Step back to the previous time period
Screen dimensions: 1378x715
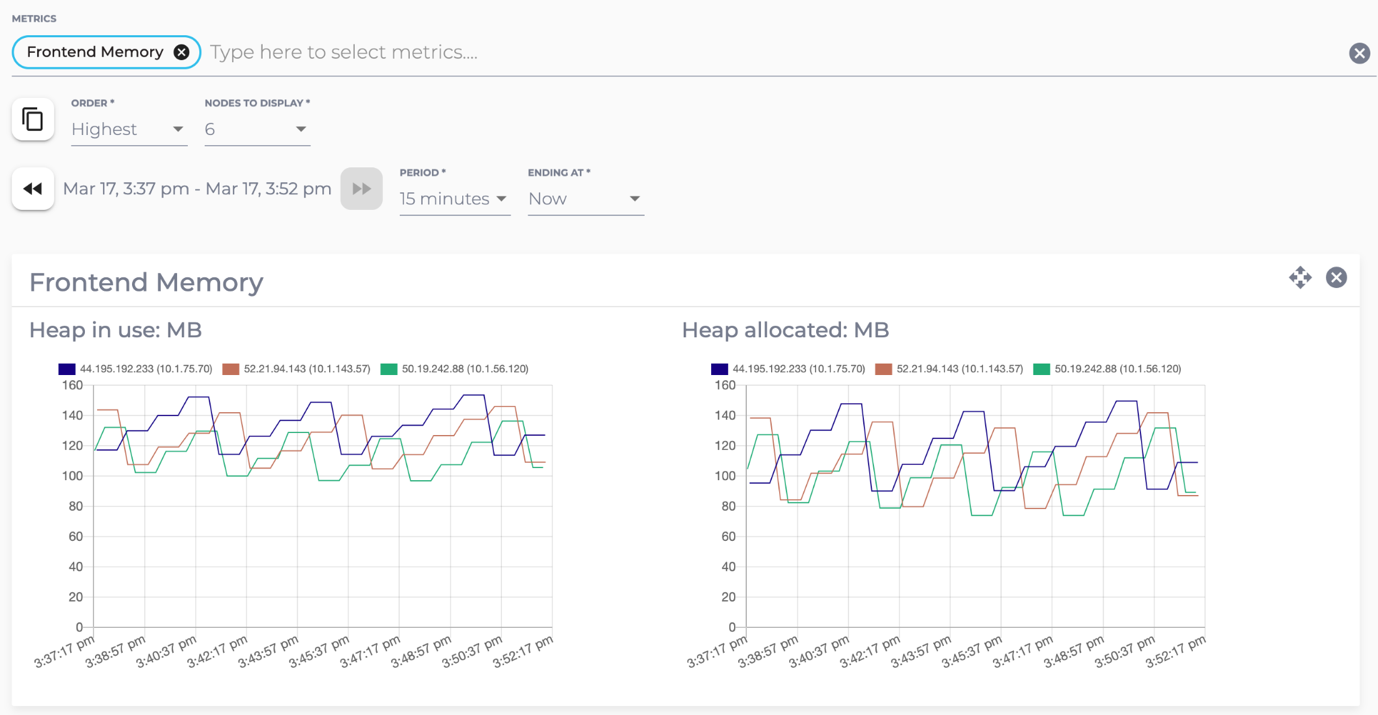point(33,189)
